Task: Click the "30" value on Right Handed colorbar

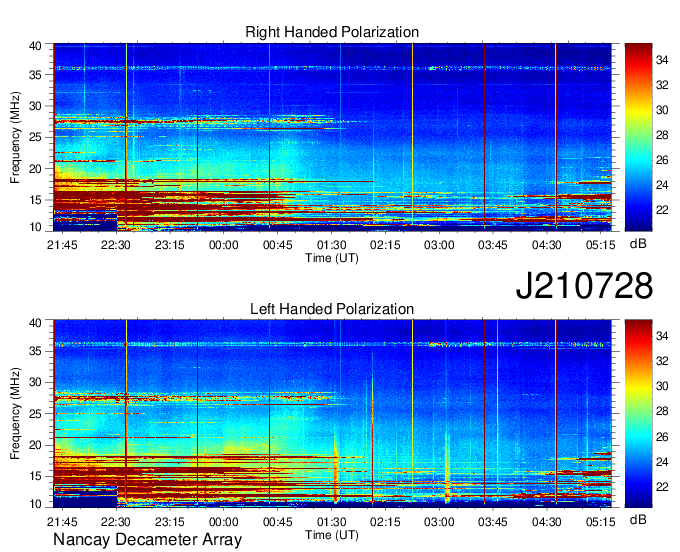Action: (x=662, y=110)
